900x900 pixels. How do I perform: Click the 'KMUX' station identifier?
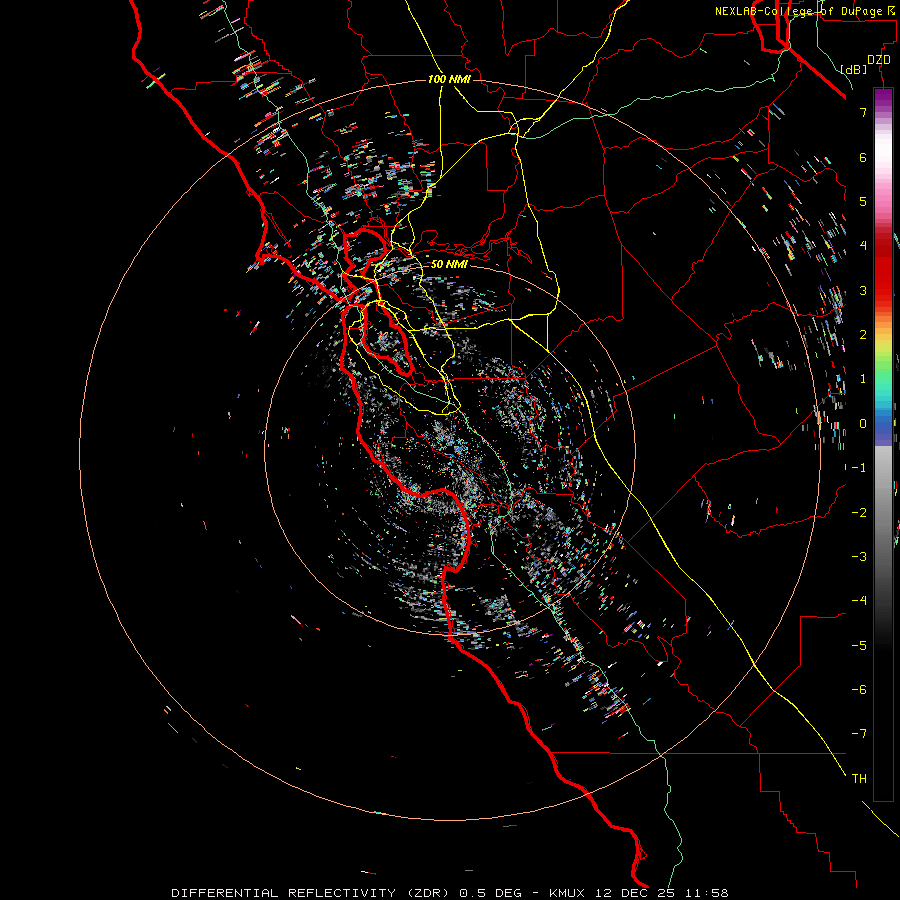(x=567, y=893)
